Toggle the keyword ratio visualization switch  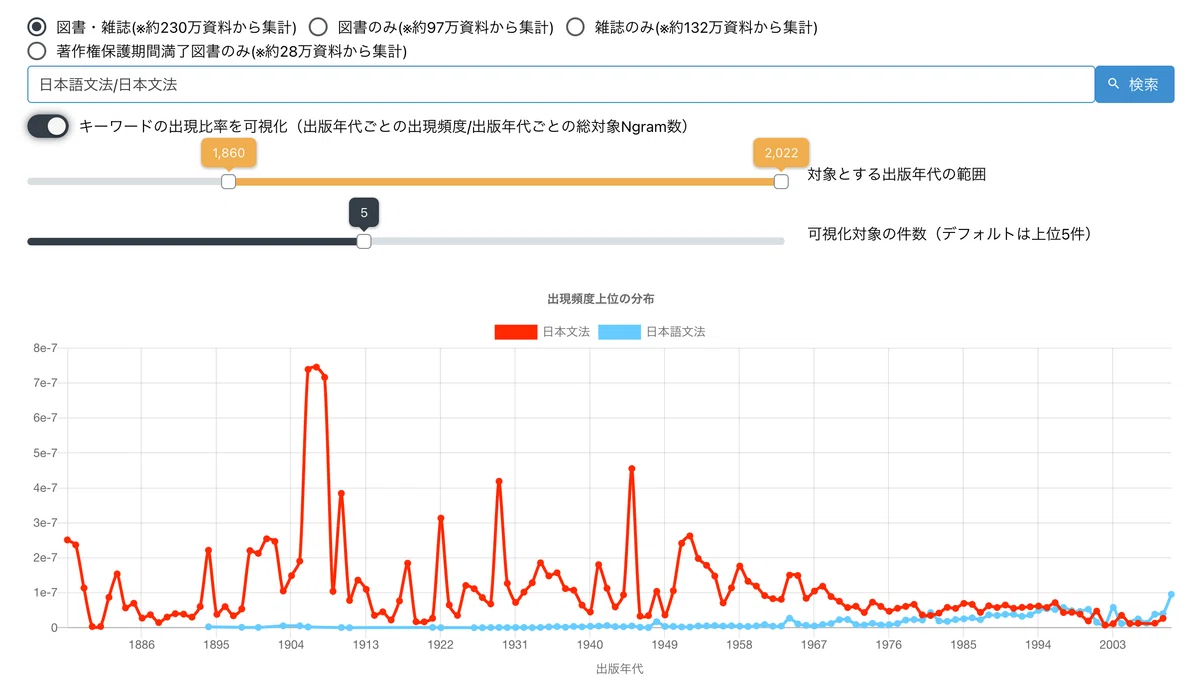[x=48, y=126]
